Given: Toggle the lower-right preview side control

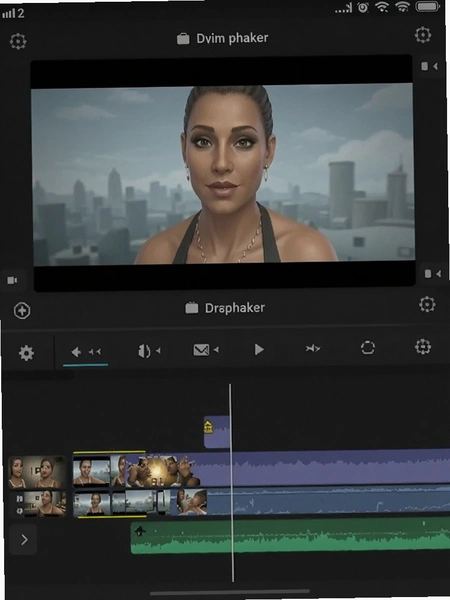Looking at the screenshot, I should (x=433, y=274).
